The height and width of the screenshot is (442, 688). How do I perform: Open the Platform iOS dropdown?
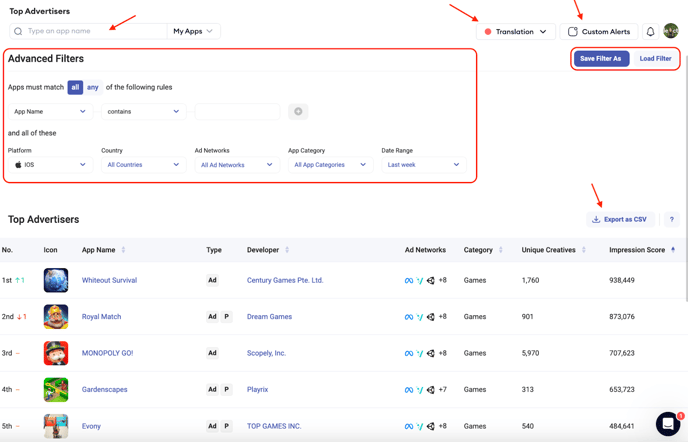50,165
